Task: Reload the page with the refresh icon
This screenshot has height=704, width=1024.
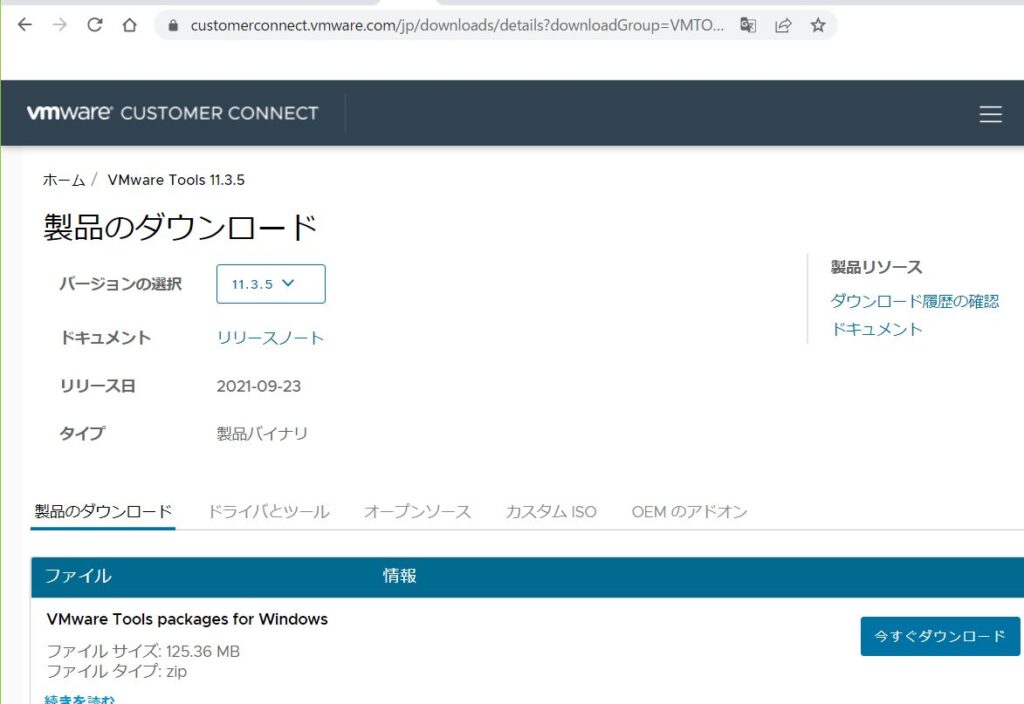Action: [x=95, y=25]
